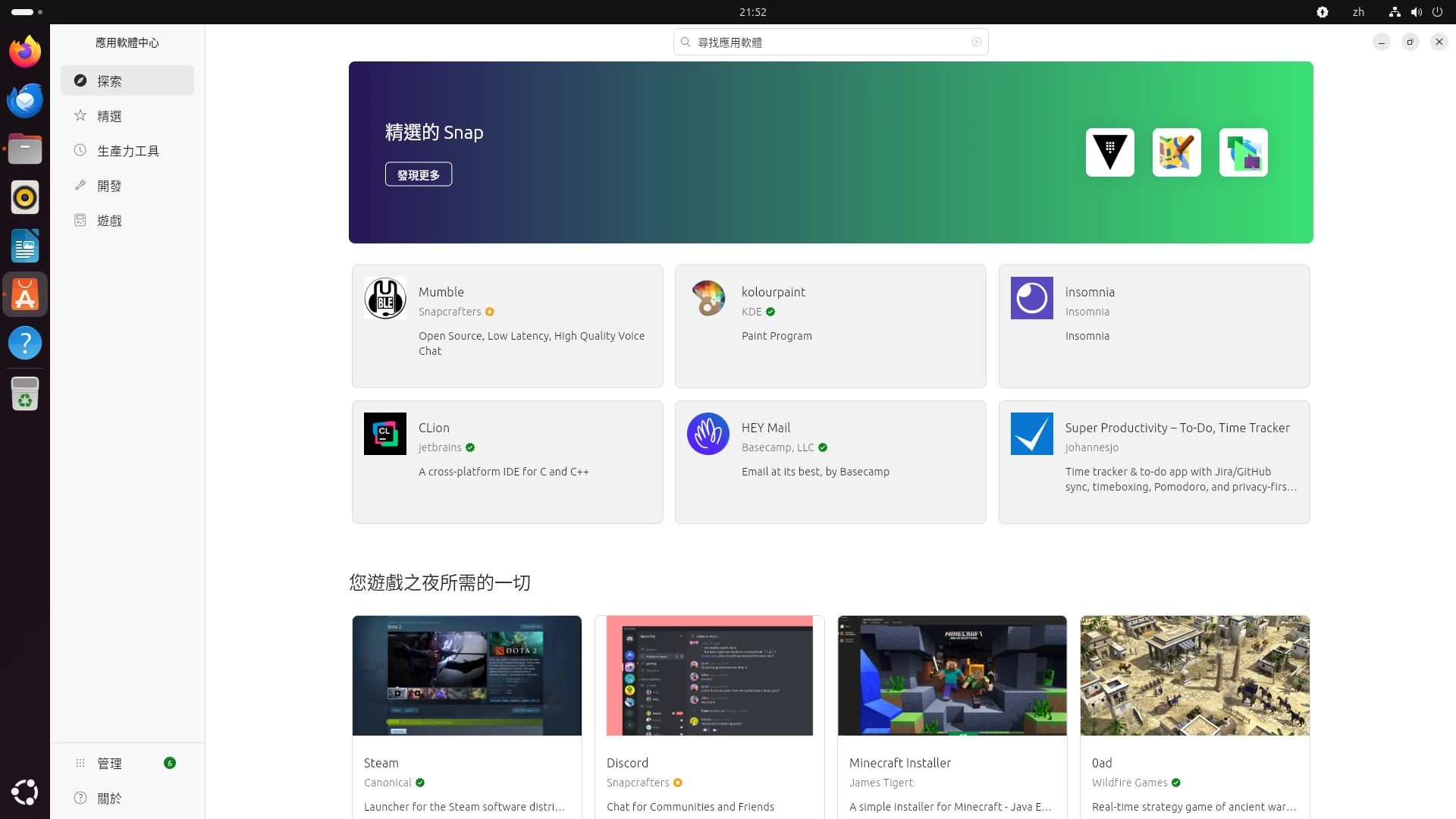
Task: Click the first featured snap banner icon
Action: (x=1109, y=152)
